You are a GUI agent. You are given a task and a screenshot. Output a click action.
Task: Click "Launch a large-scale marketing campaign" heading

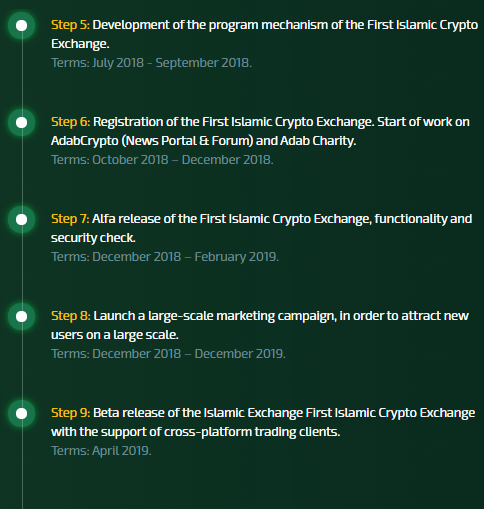(x=215, y=316)
